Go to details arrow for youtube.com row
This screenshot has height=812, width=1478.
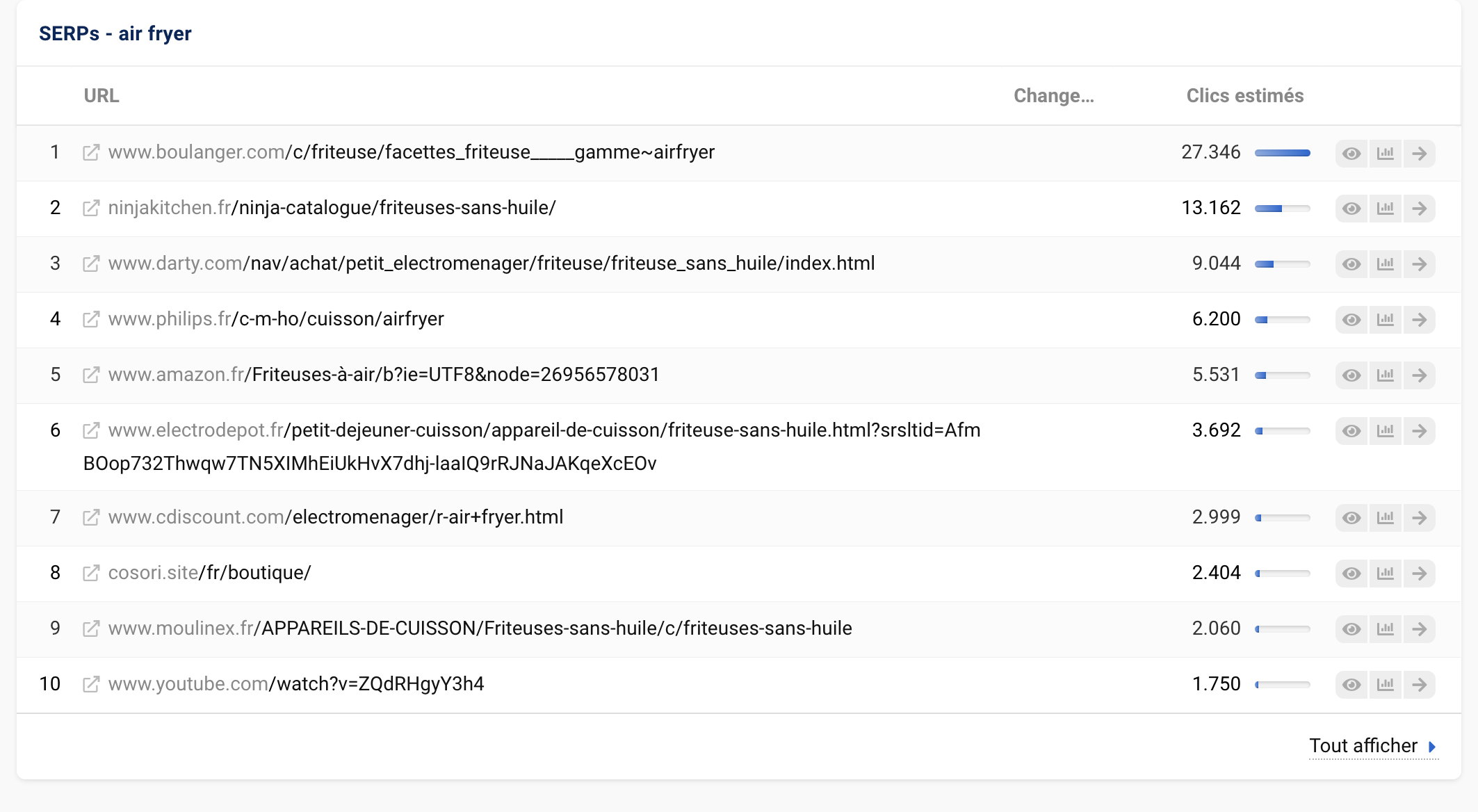pos(1420,684)
